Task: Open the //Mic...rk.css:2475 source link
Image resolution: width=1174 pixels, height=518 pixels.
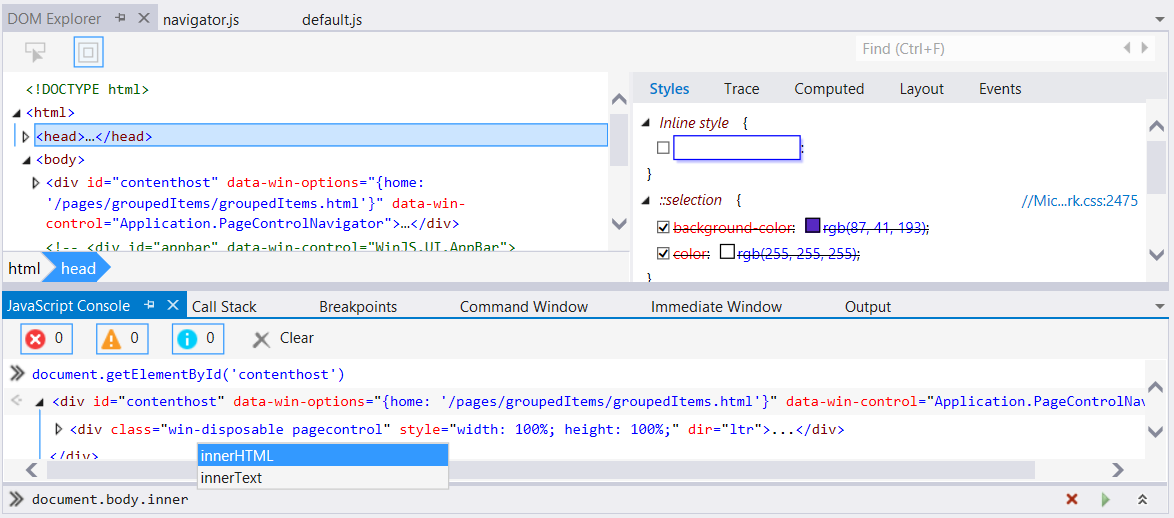Action: (x=1079, y=201)
